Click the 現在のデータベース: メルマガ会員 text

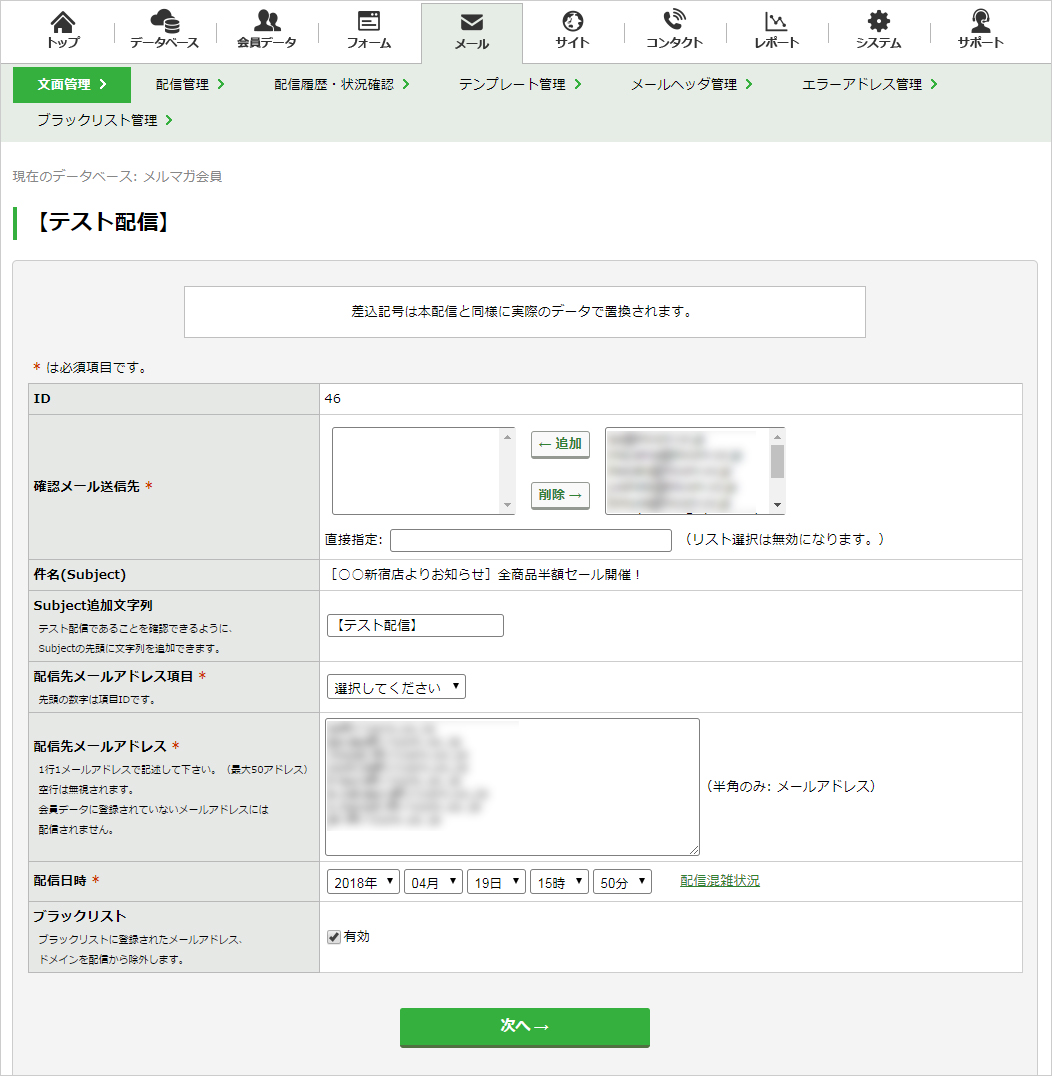coord(117,176)
